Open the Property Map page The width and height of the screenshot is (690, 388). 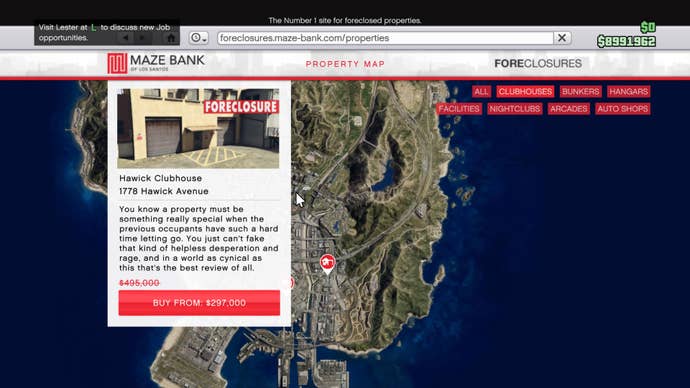click(345, 64)
